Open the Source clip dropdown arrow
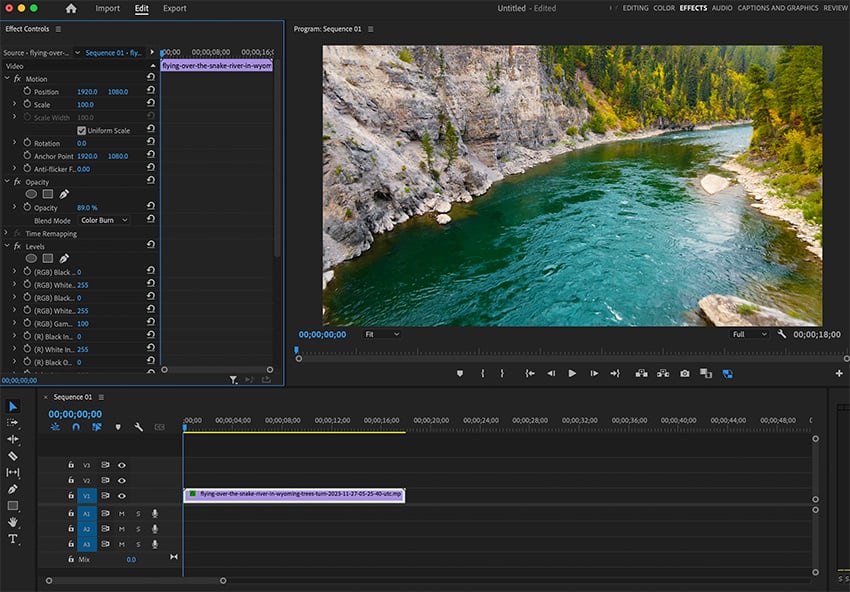 (x=77, y=53)
